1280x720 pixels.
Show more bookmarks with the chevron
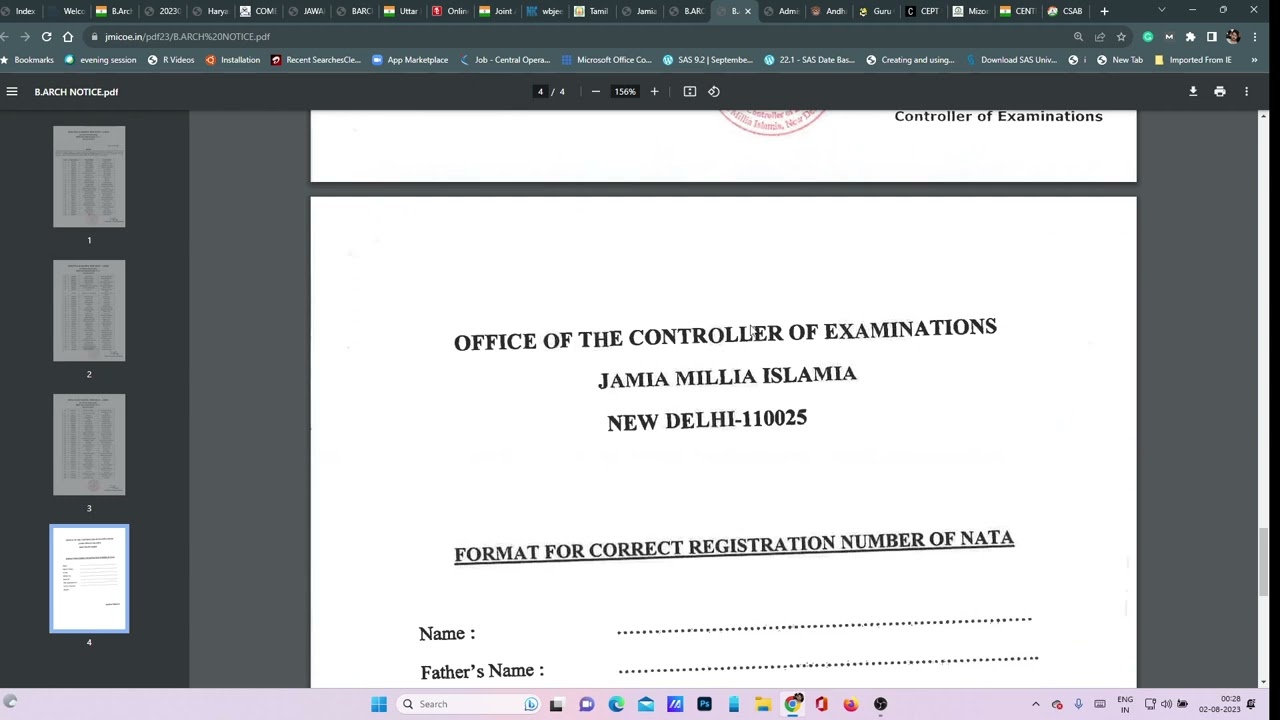click(x=1254, y=60)
